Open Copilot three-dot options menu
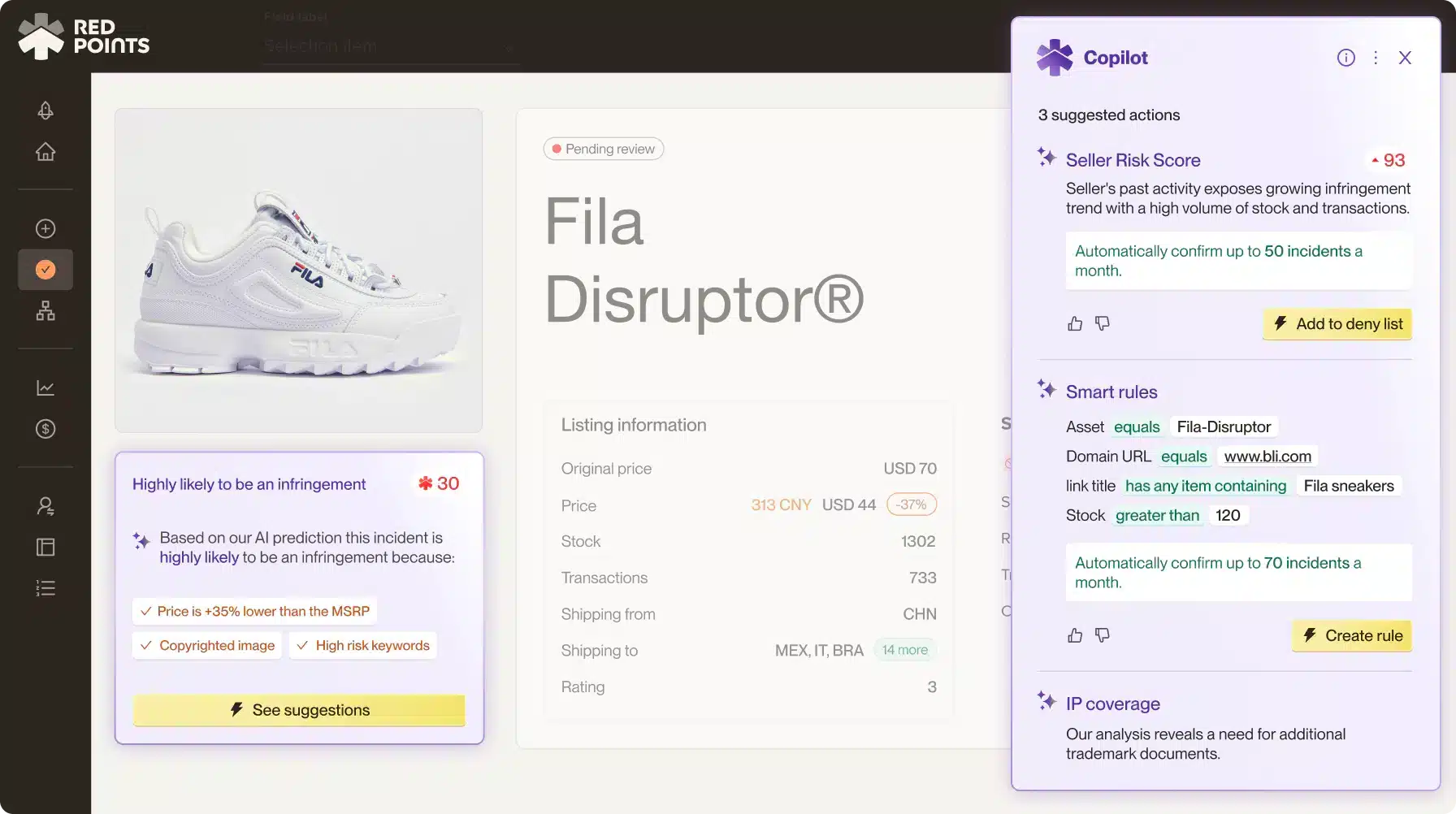This screenshot has height=814, width=1456. pyautogui.click(x=1376, y=58)
